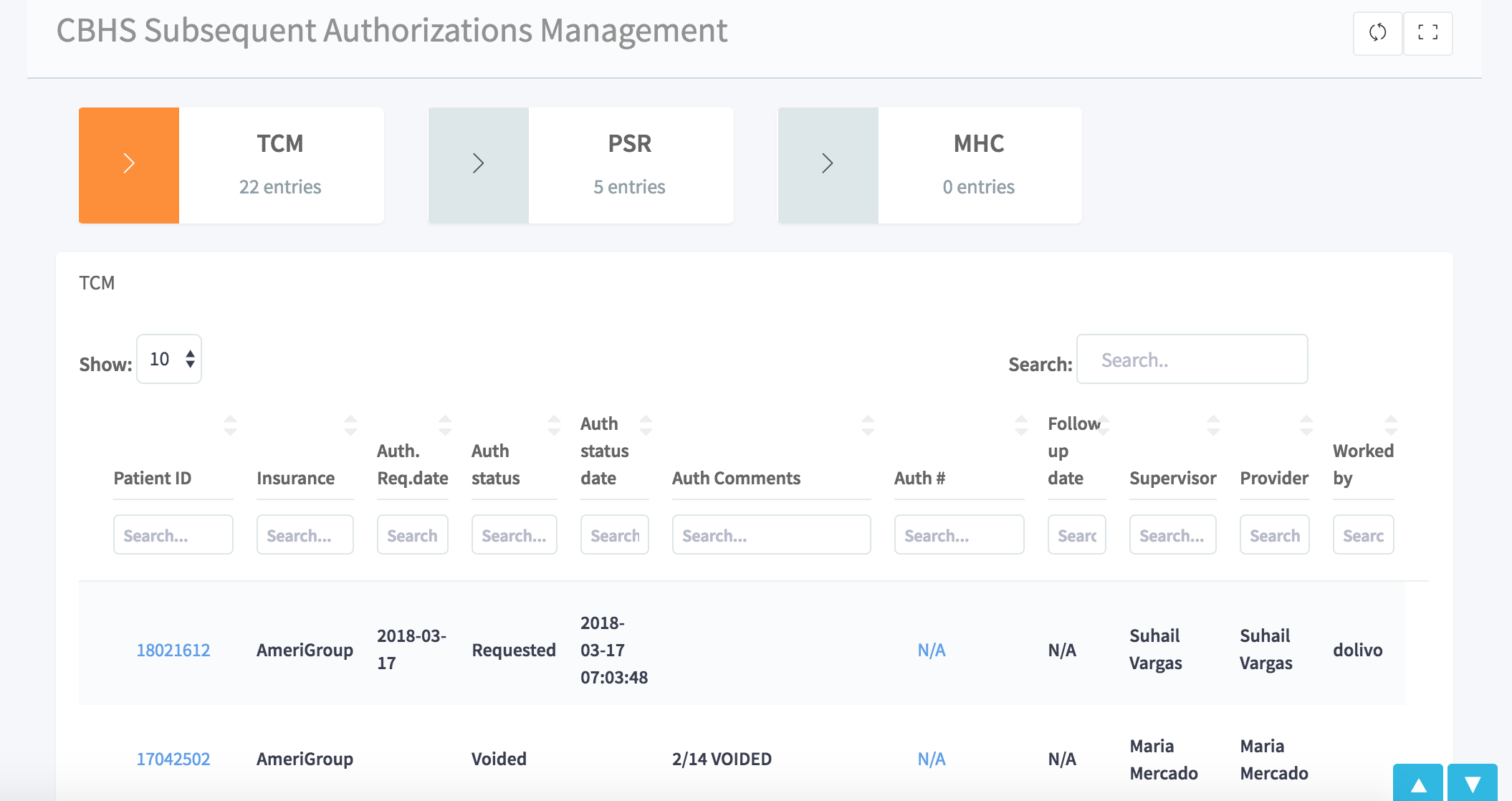1512x801 pixels.
Task: Click the blue scroll-down arrow button
Action: point(1473,783)
